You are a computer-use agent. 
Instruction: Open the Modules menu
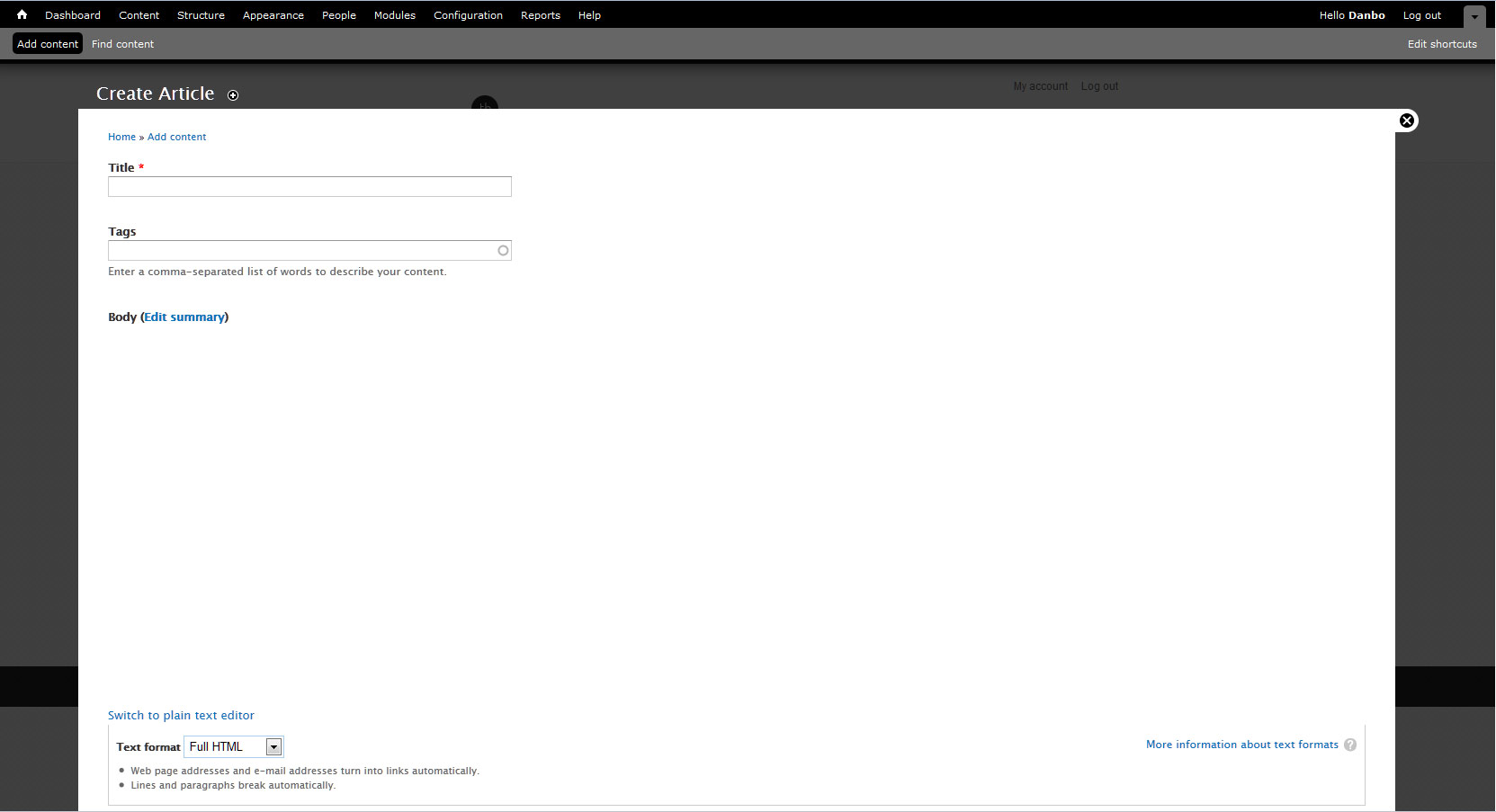tap(395, 15)
